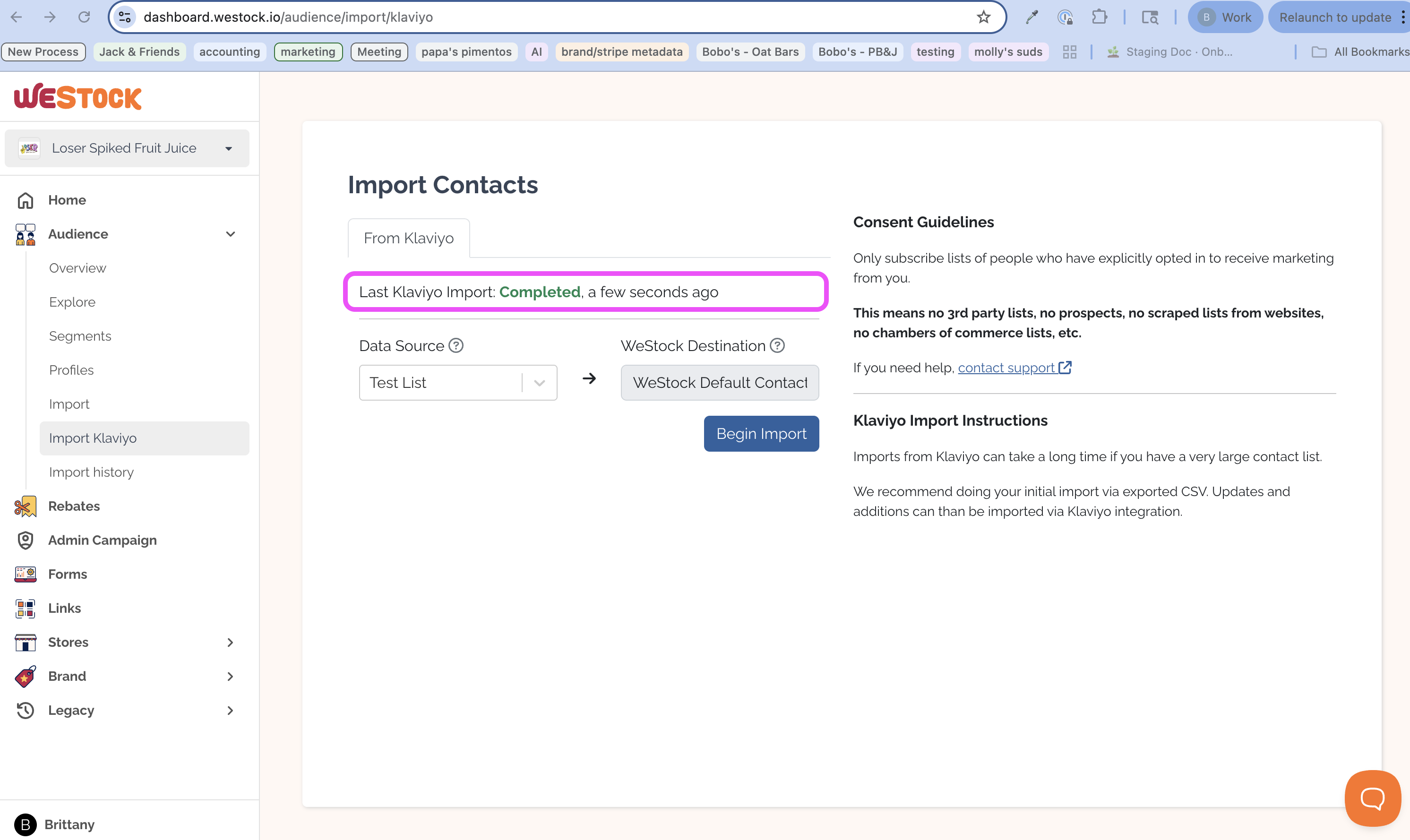Click the green Completed status text
1410x840 pixels.
click(x=540, y=292)
